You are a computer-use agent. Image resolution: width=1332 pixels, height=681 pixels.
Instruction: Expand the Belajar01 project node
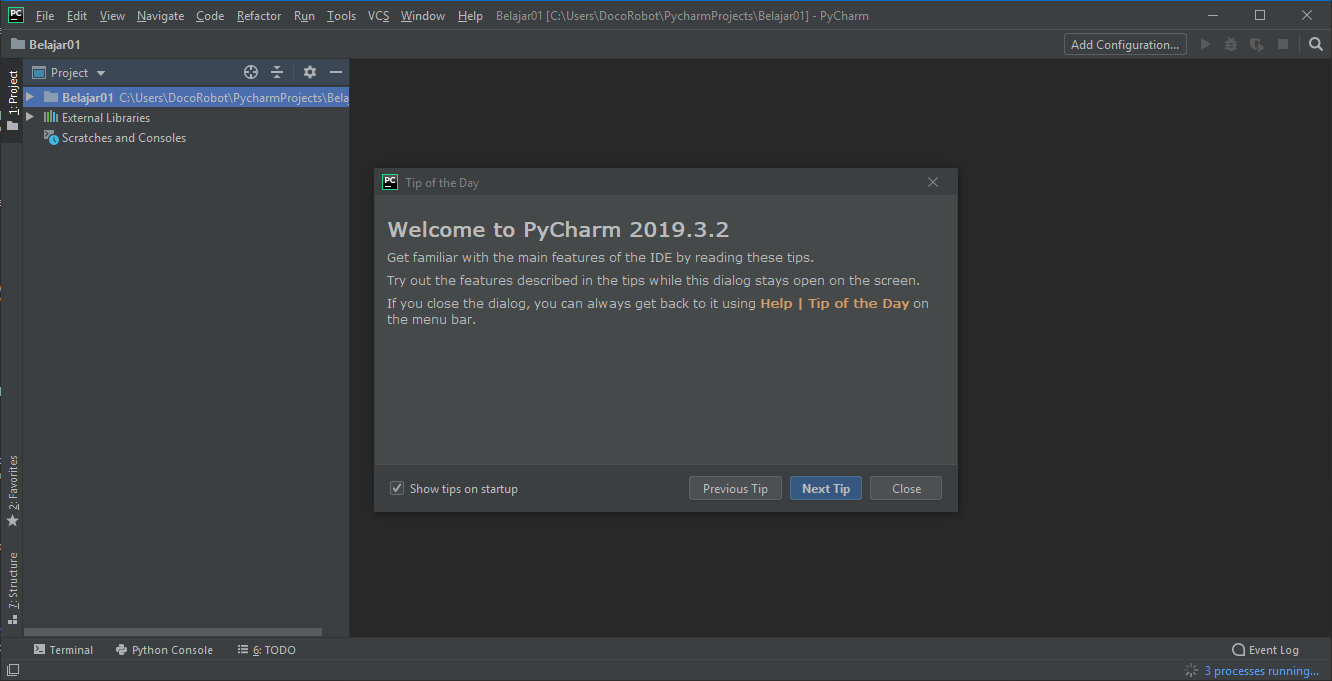tap(28, 97)
